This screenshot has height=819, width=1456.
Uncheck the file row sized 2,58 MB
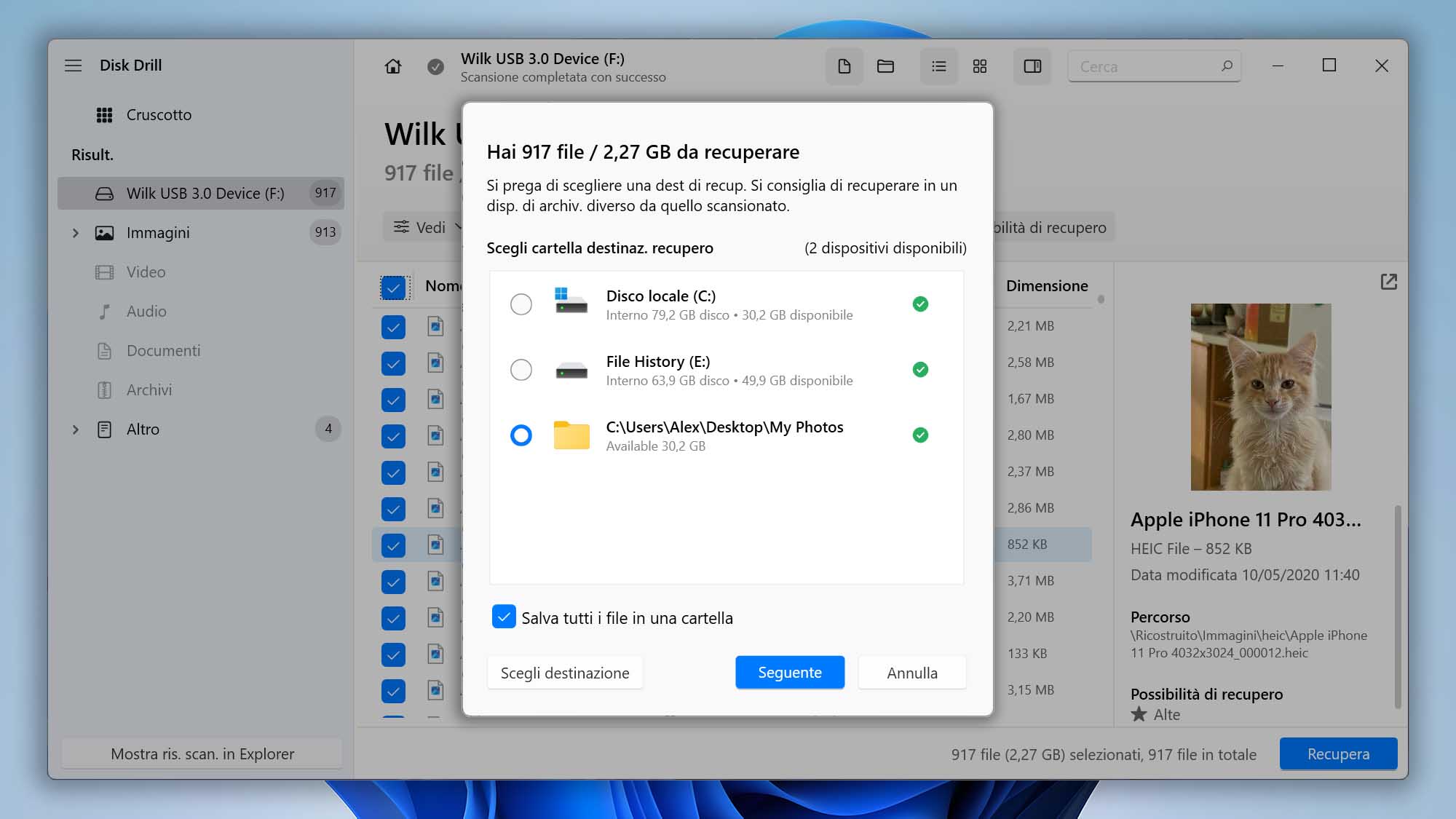[393, 363]
